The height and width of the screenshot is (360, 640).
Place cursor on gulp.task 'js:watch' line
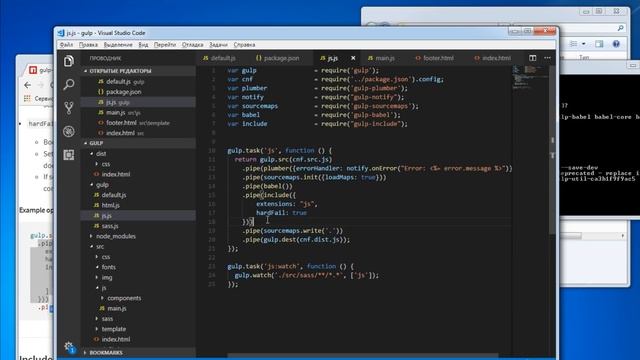pos(291,267)
